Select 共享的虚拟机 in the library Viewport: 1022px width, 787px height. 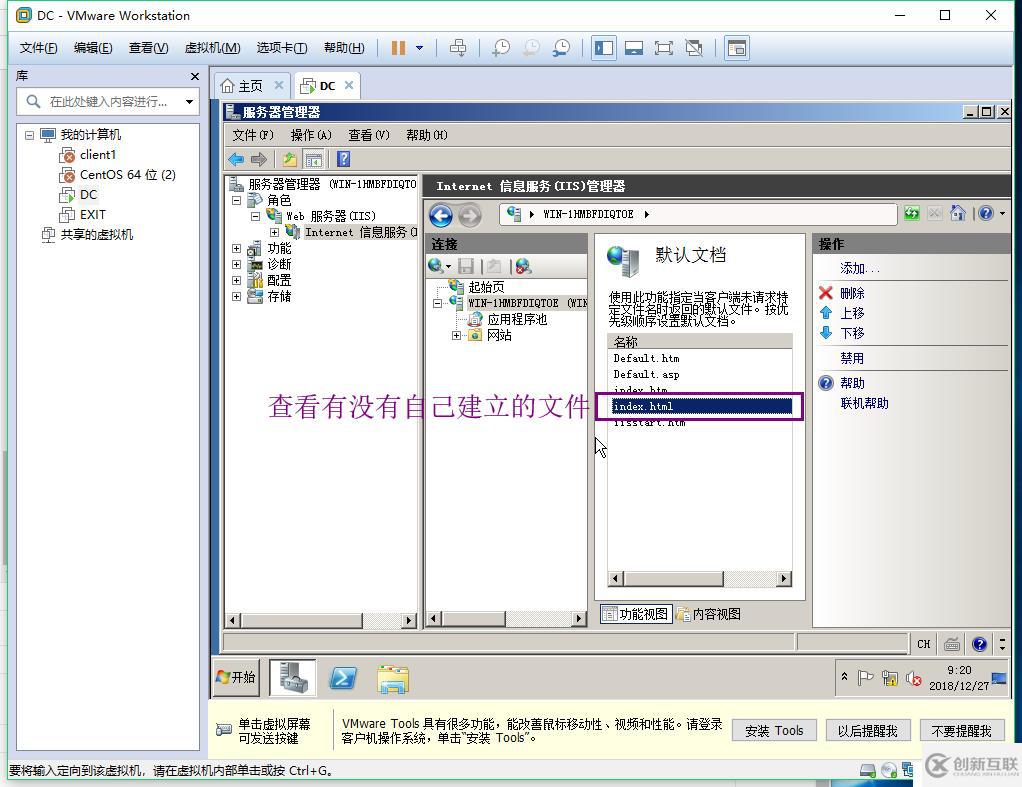[x=96, y=235]
